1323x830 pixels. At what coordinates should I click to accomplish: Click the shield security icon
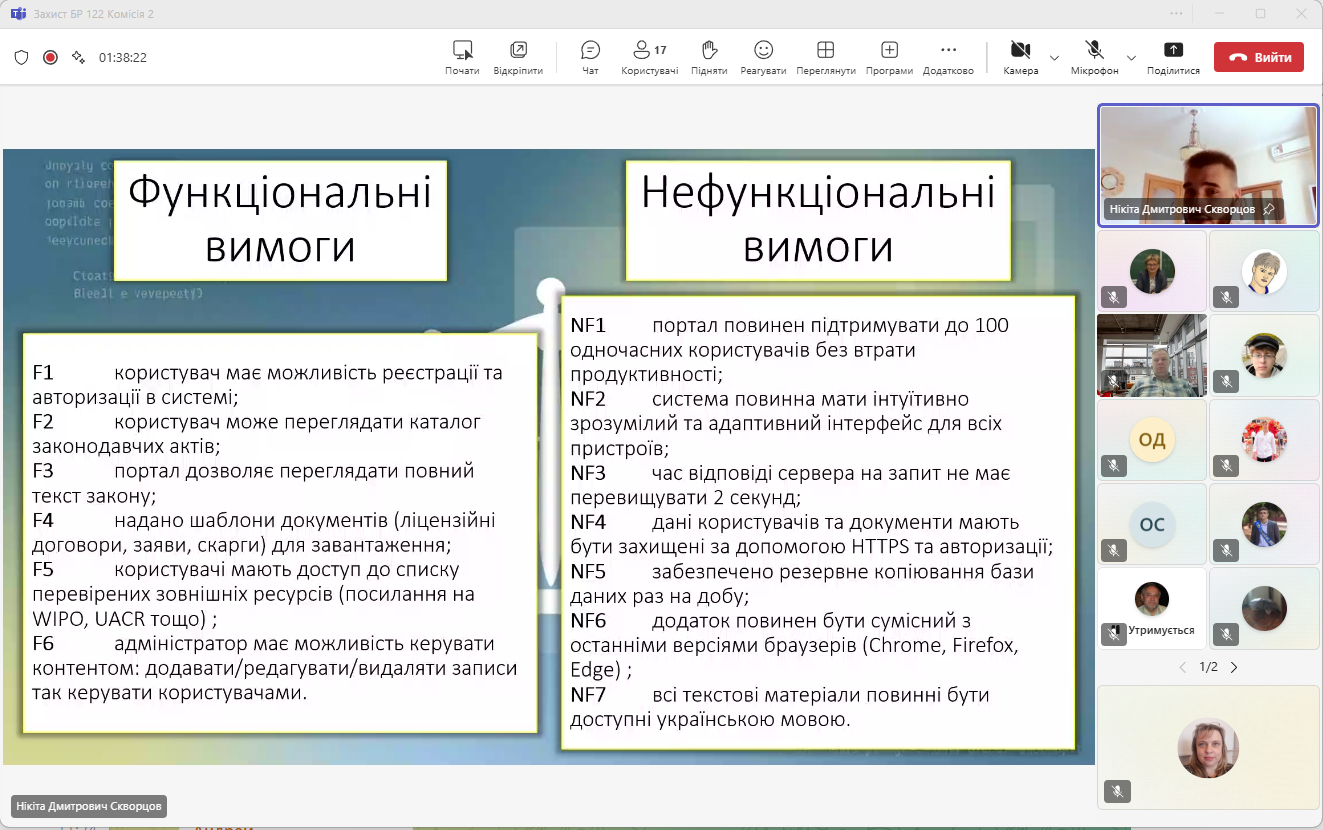(21, 58)
